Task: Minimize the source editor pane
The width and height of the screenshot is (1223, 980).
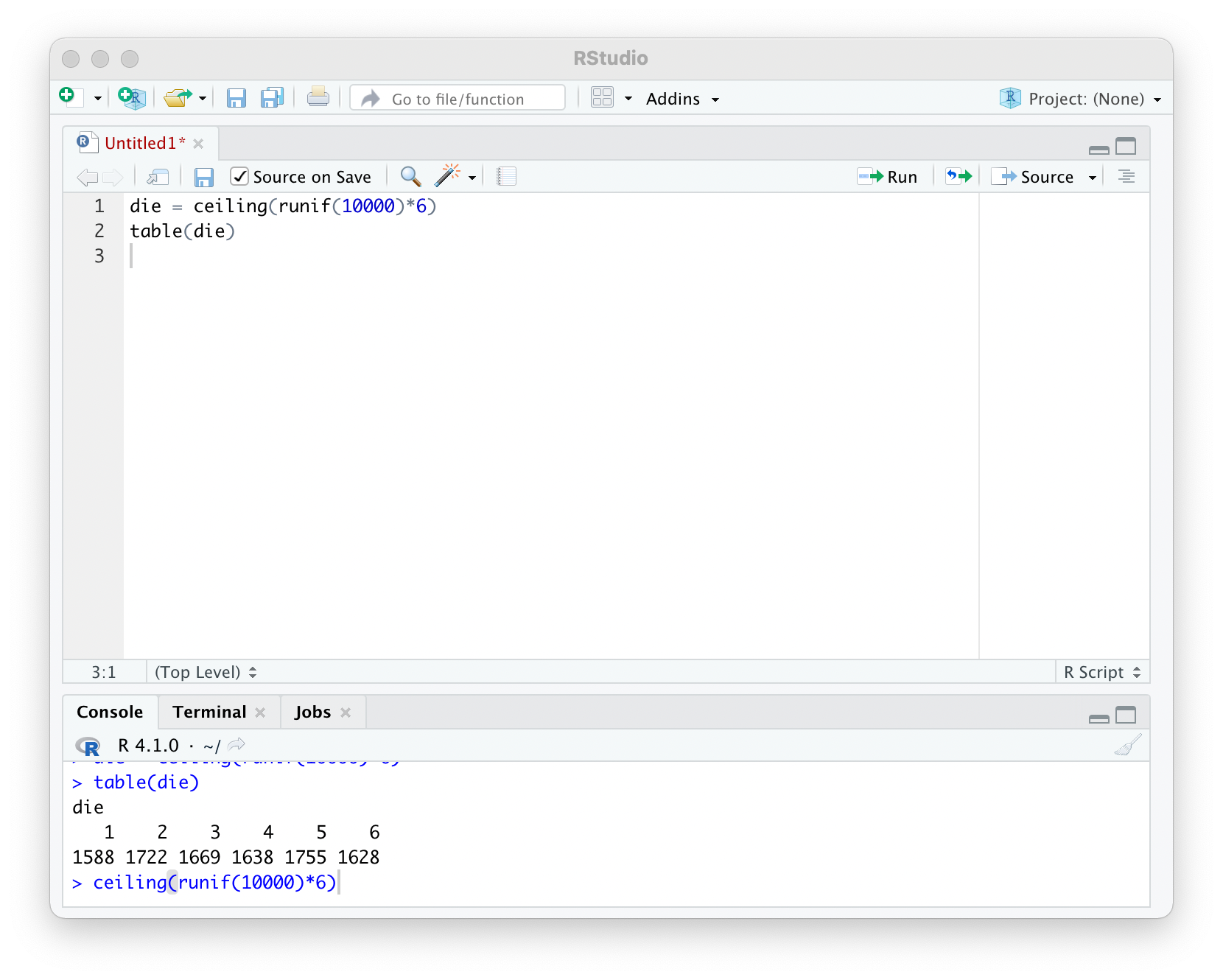Action: (1098, 150)
